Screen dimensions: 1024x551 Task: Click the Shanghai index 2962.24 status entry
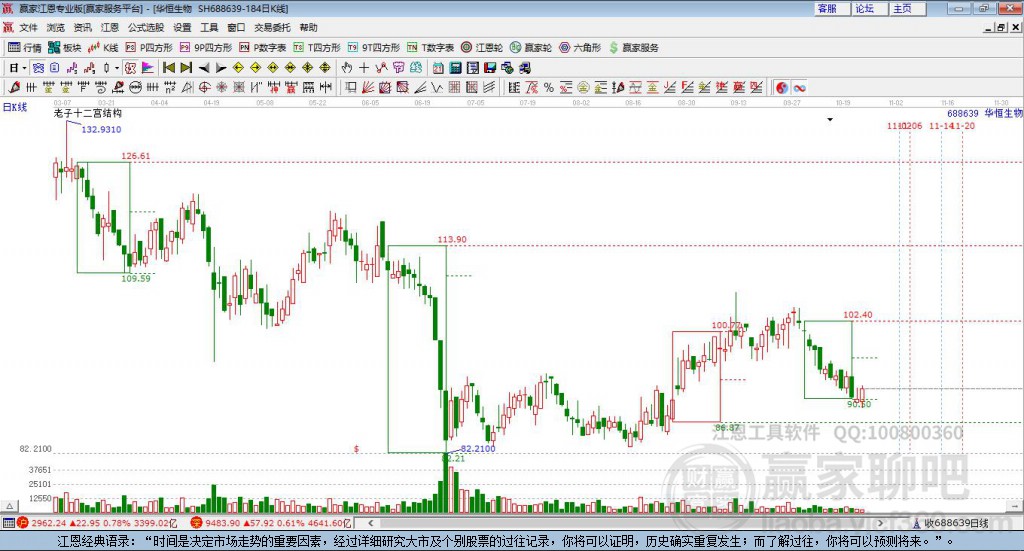(98, 523)
